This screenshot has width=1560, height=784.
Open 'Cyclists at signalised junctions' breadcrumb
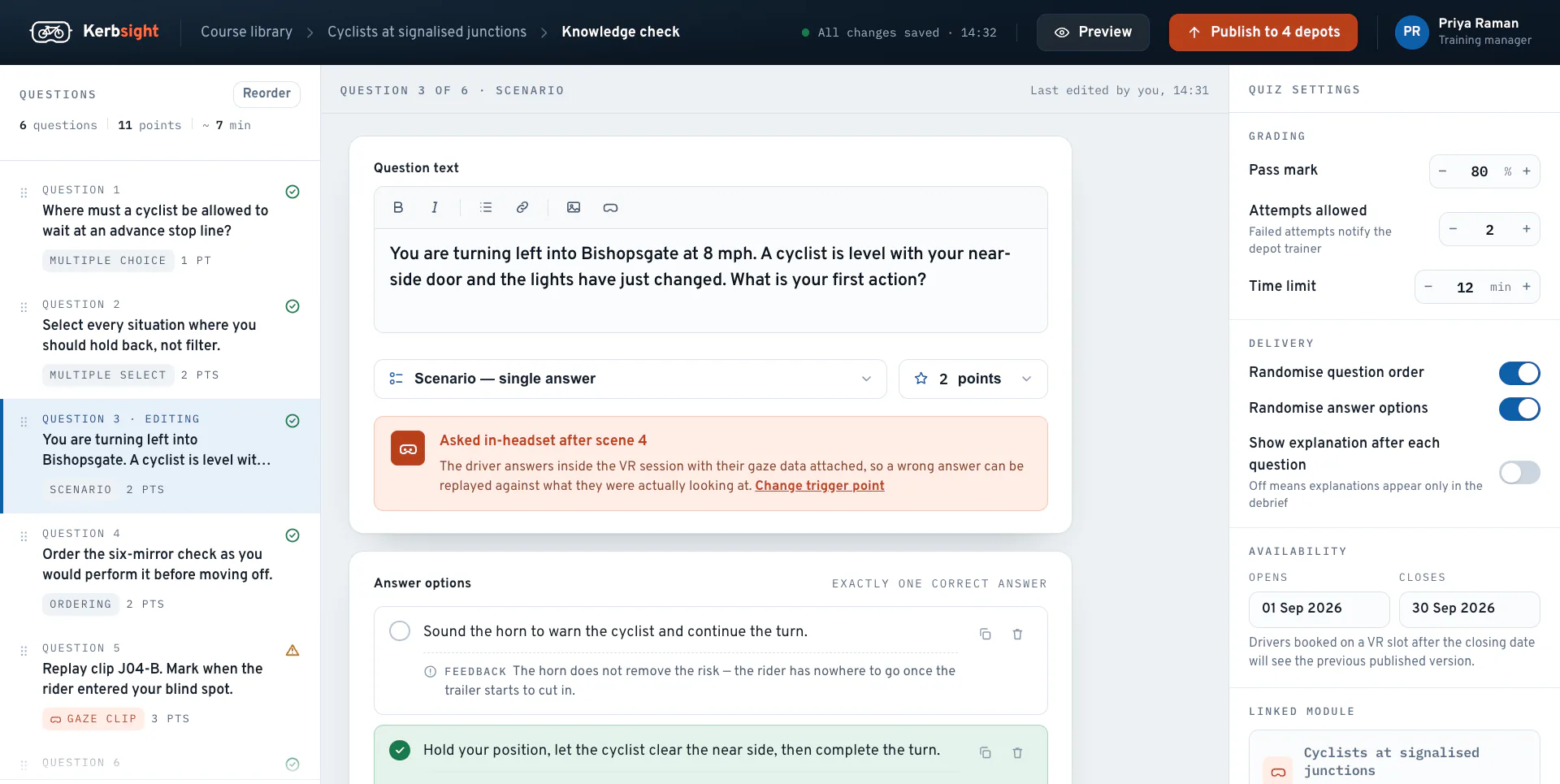pyautogui.click(x=427, y=32)
